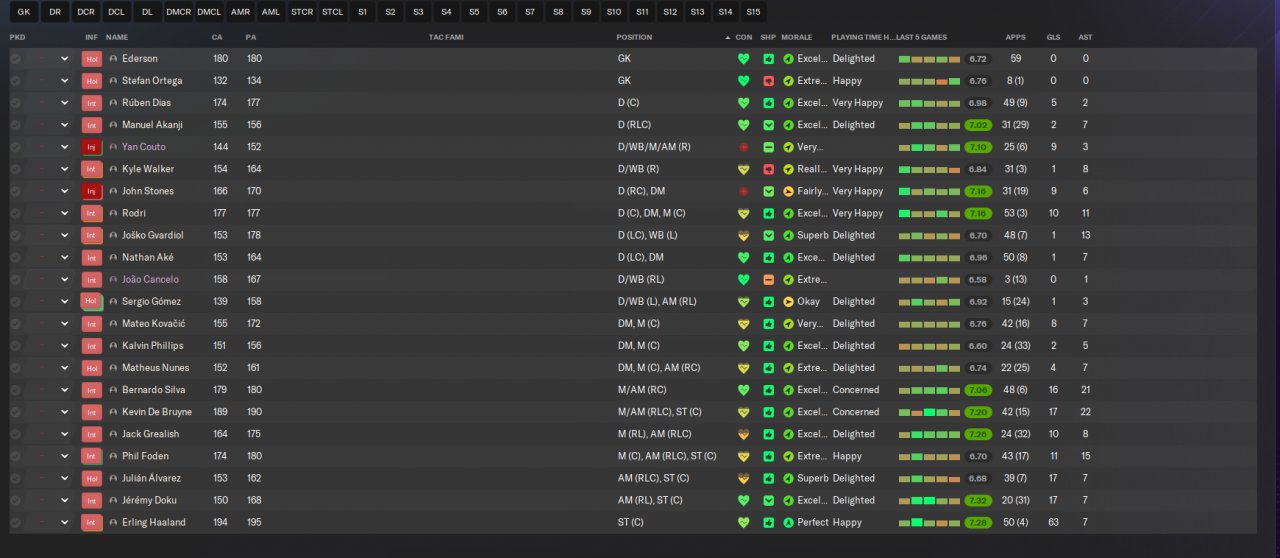Click Yan Couto's red injury condition icon
This screenshot has height=558, width=1280.
743,147
